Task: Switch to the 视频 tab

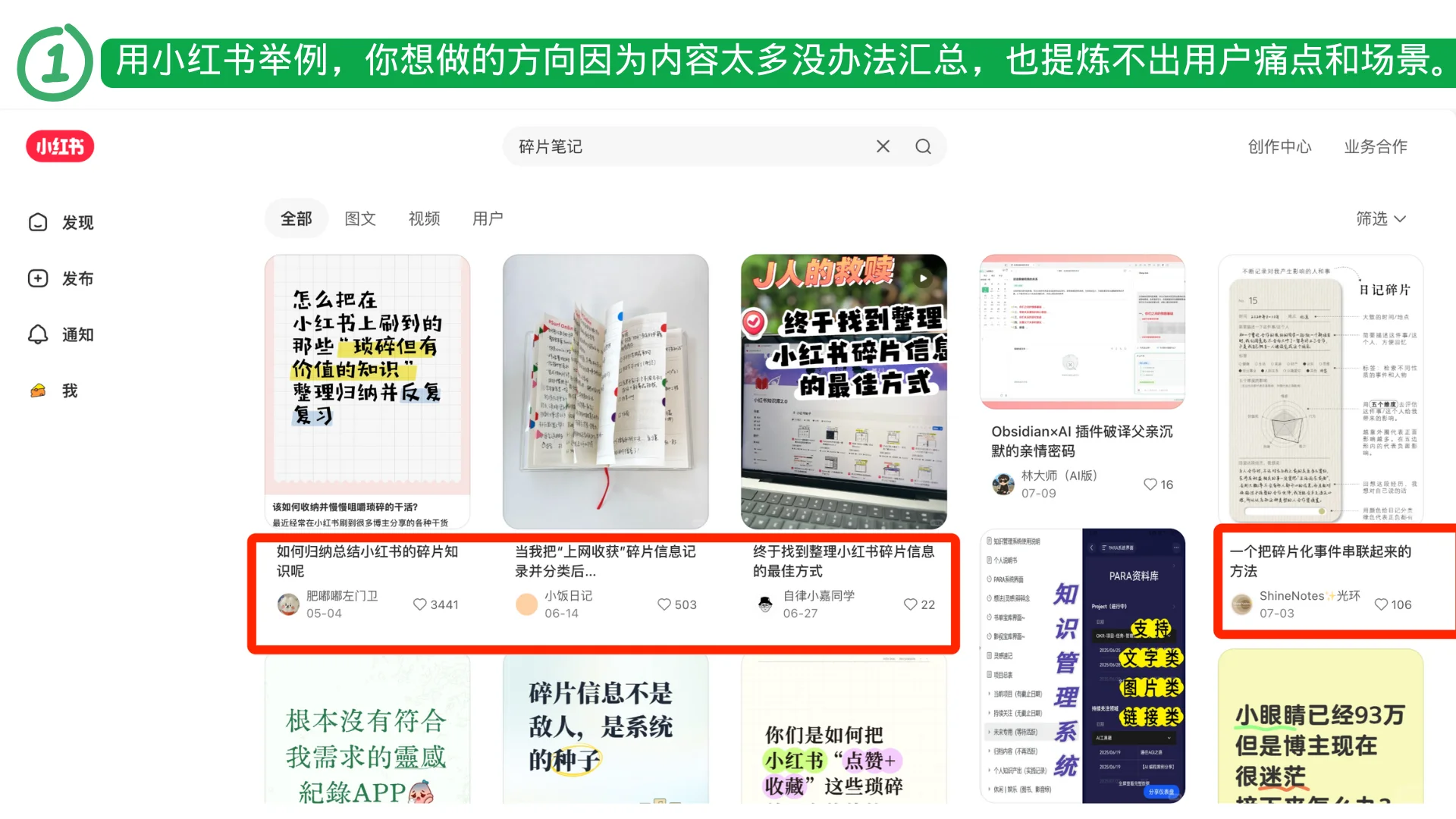Action: (x=424, y=219)
